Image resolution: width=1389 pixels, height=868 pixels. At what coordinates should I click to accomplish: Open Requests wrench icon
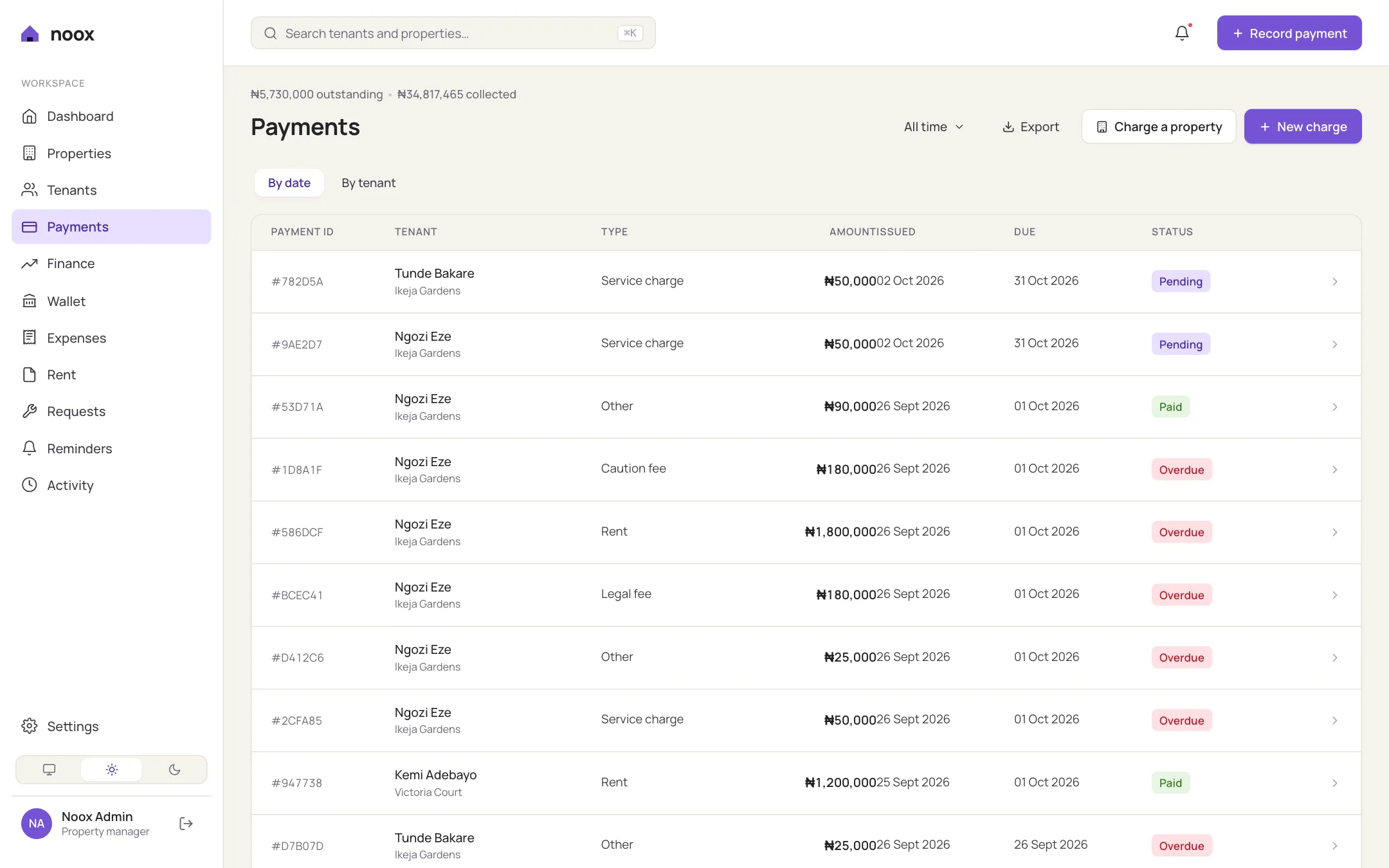click(x=30, y=411)
